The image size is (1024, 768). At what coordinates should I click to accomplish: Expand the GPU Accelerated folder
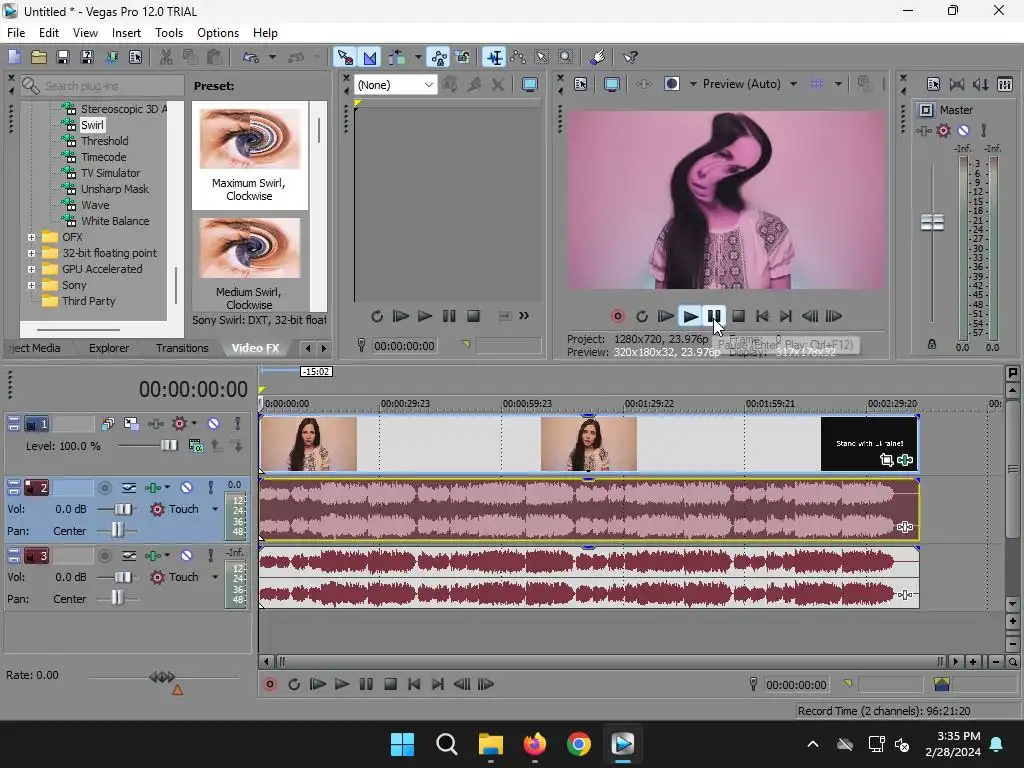[x=31, y=270]
